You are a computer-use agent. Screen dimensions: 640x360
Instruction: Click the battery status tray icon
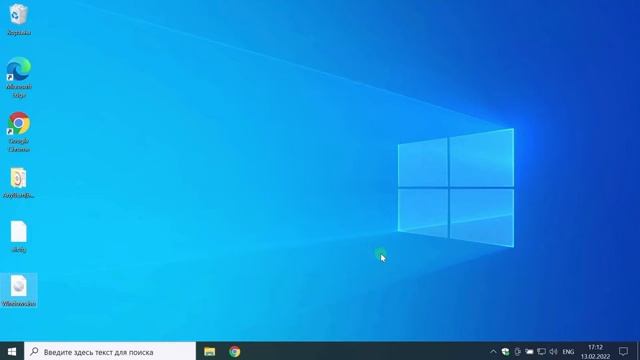tap(529, 351)
